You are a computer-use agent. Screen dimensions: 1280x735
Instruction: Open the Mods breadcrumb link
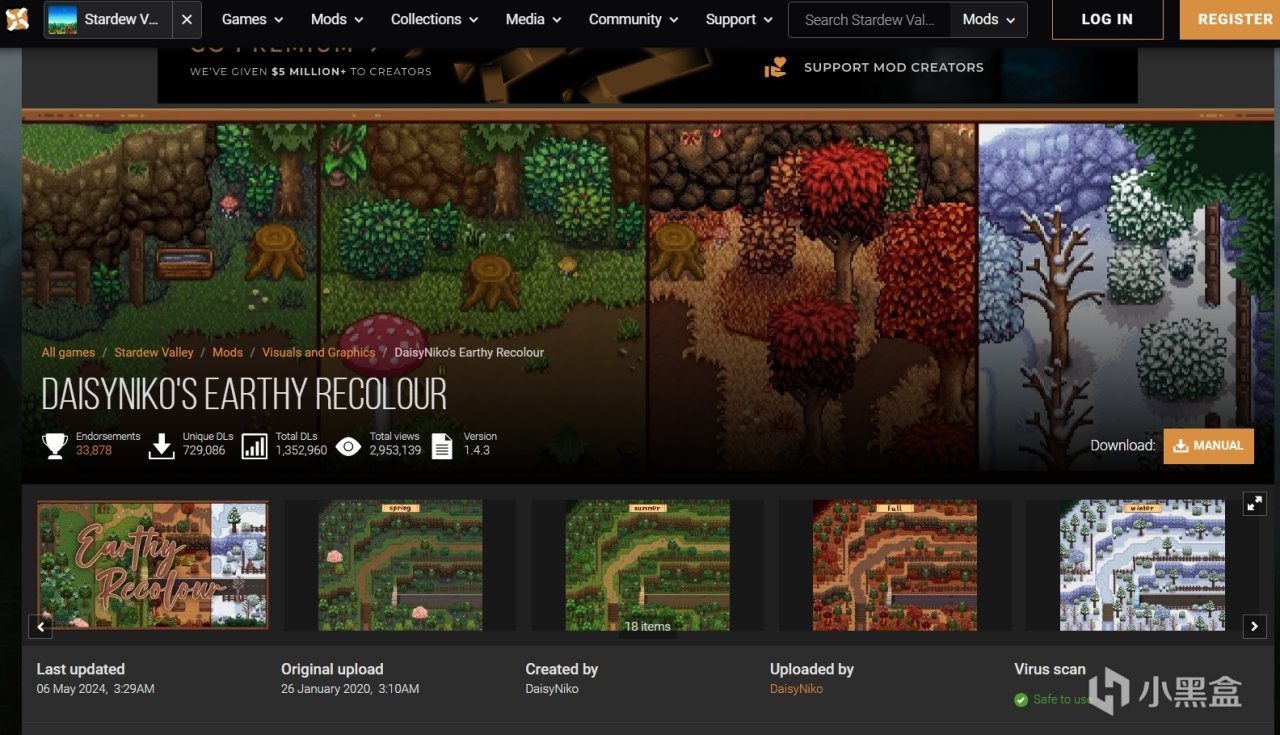[227, 352]
